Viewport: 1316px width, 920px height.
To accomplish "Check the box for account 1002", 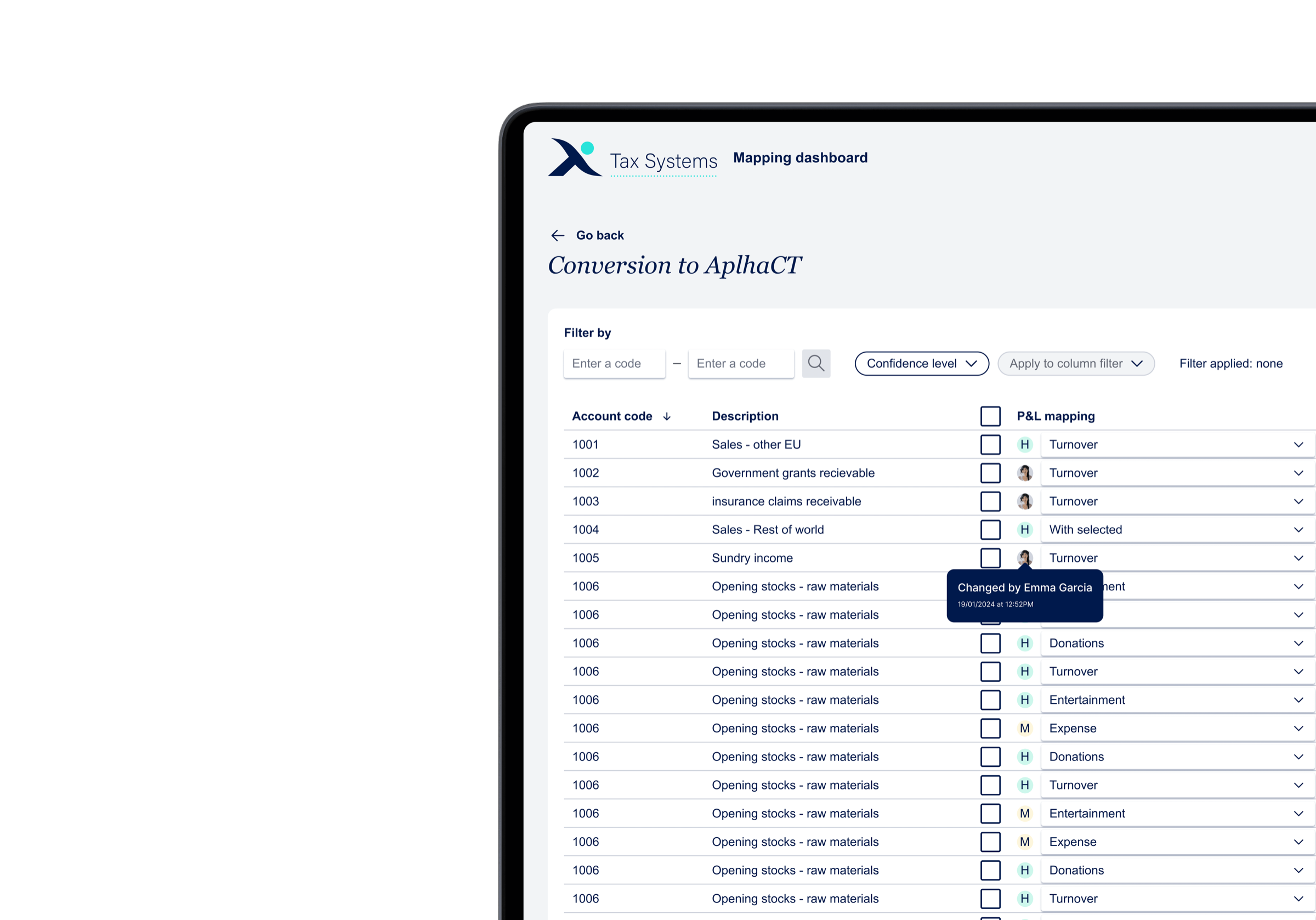I will pyautogui.click(x=990, y=473).
